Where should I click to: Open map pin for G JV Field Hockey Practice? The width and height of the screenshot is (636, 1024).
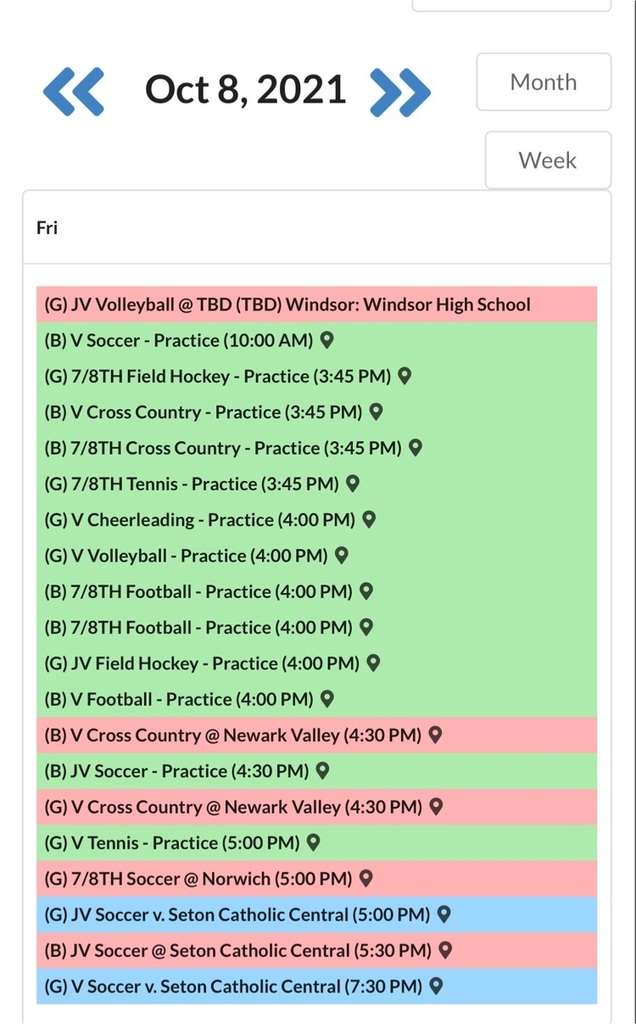(374, 663)
